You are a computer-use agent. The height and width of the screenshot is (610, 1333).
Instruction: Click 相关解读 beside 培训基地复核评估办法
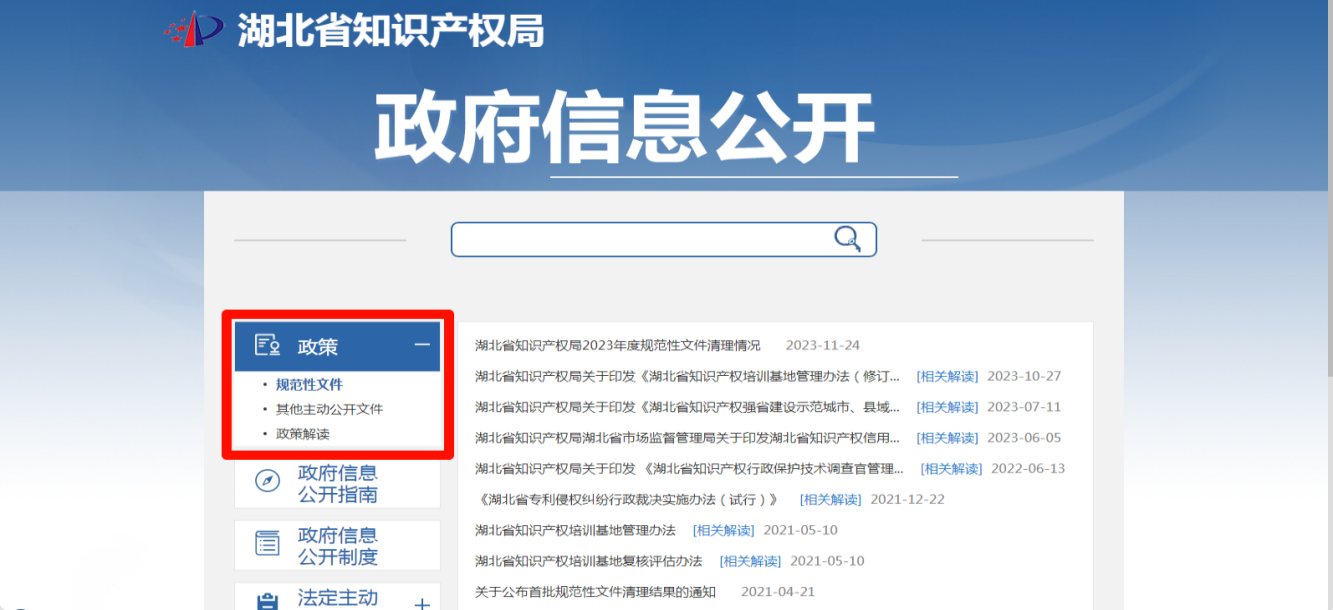point(751,561)
